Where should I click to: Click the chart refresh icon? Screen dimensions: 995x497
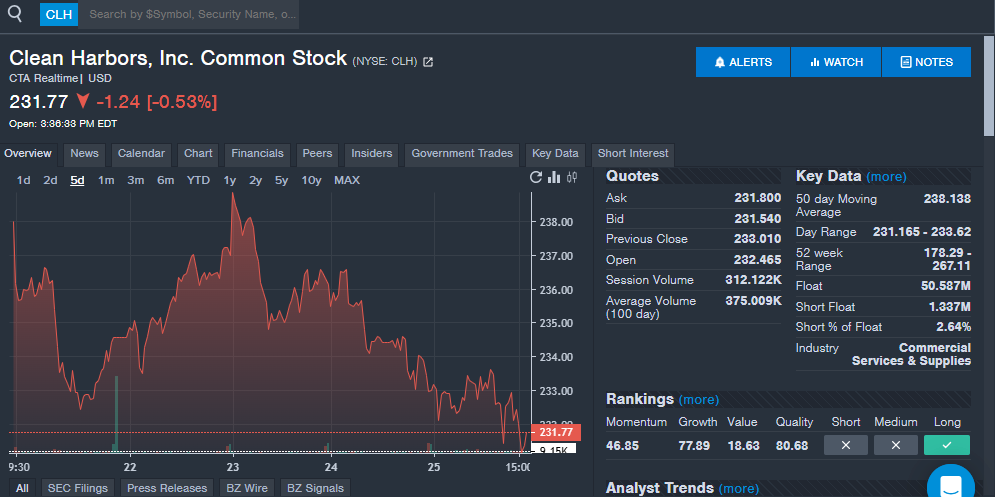pos(536,178)
